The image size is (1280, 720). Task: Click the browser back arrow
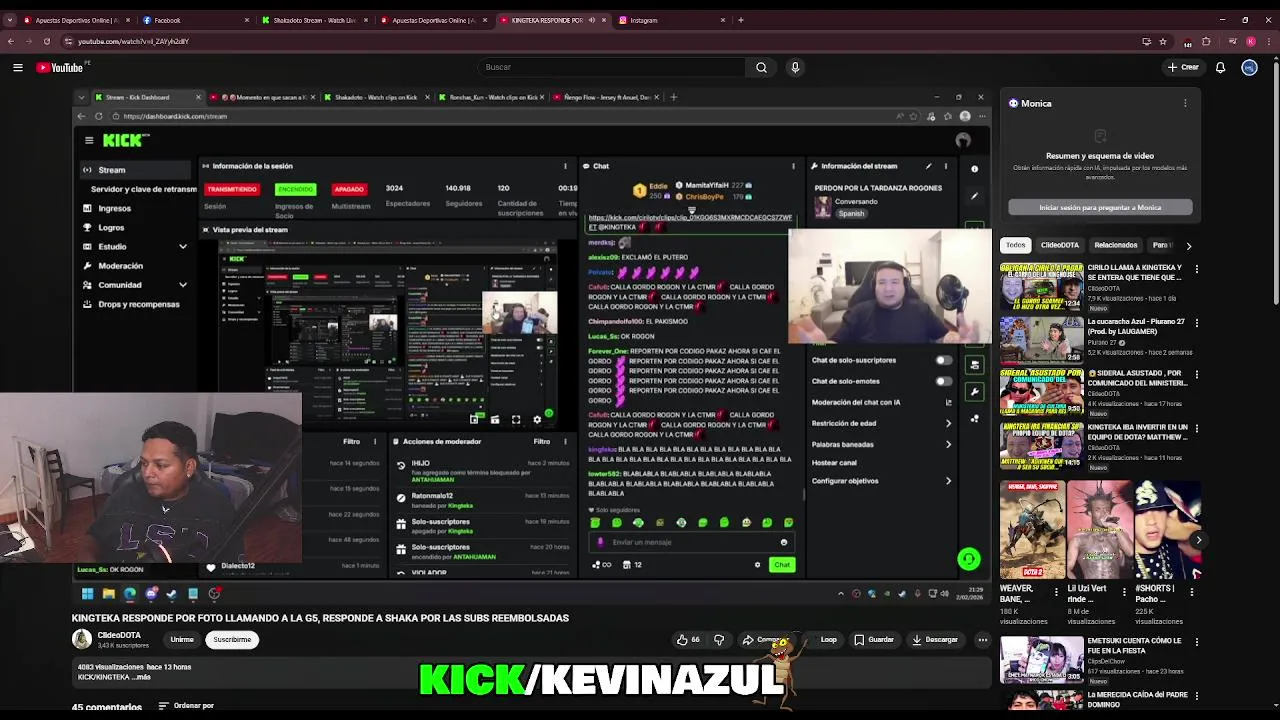pos(11,41)
